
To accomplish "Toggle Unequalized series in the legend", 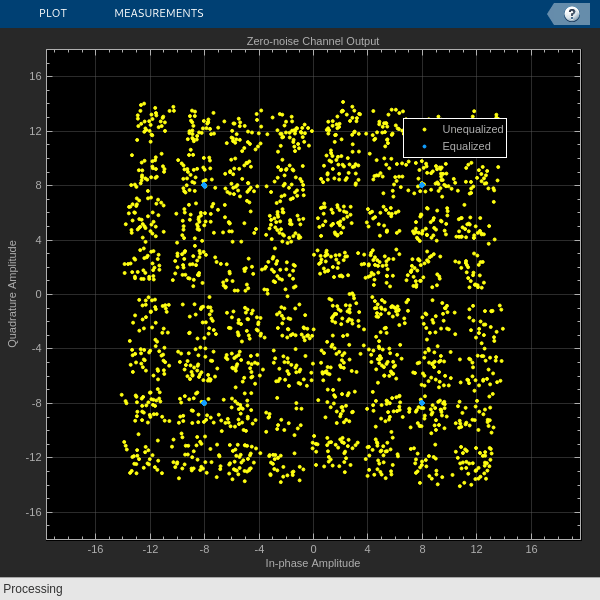I will pos(473,129).
